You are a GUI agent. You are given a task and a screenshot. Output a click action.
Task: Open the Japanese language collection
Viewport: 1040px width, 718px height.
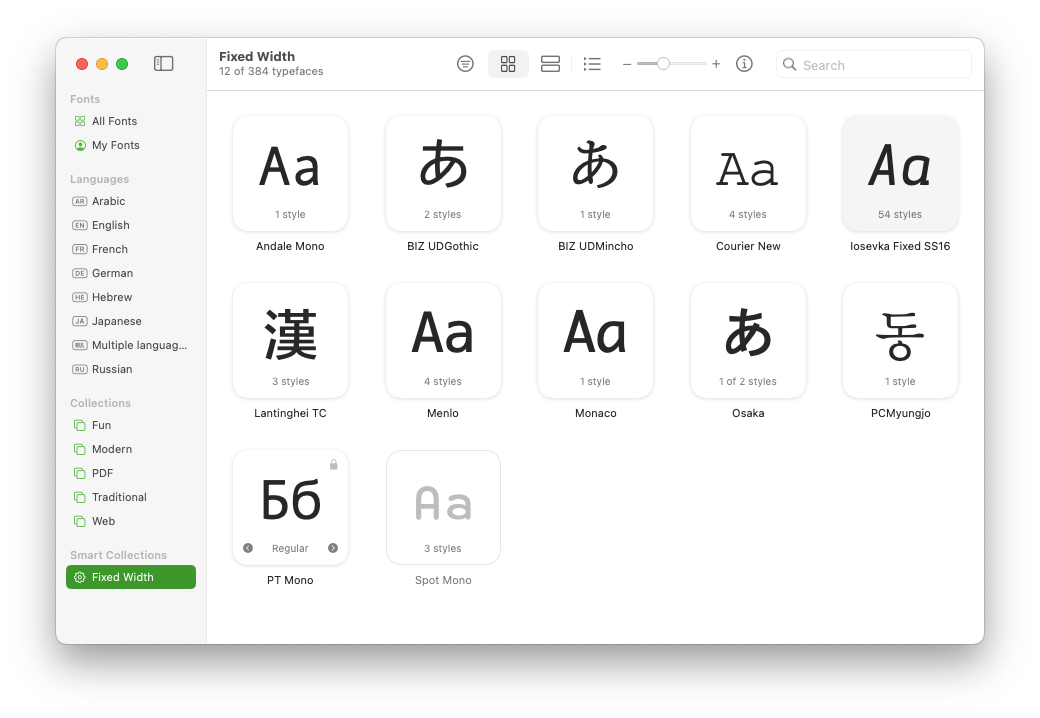pyautogui.click(x=131, y=322)
